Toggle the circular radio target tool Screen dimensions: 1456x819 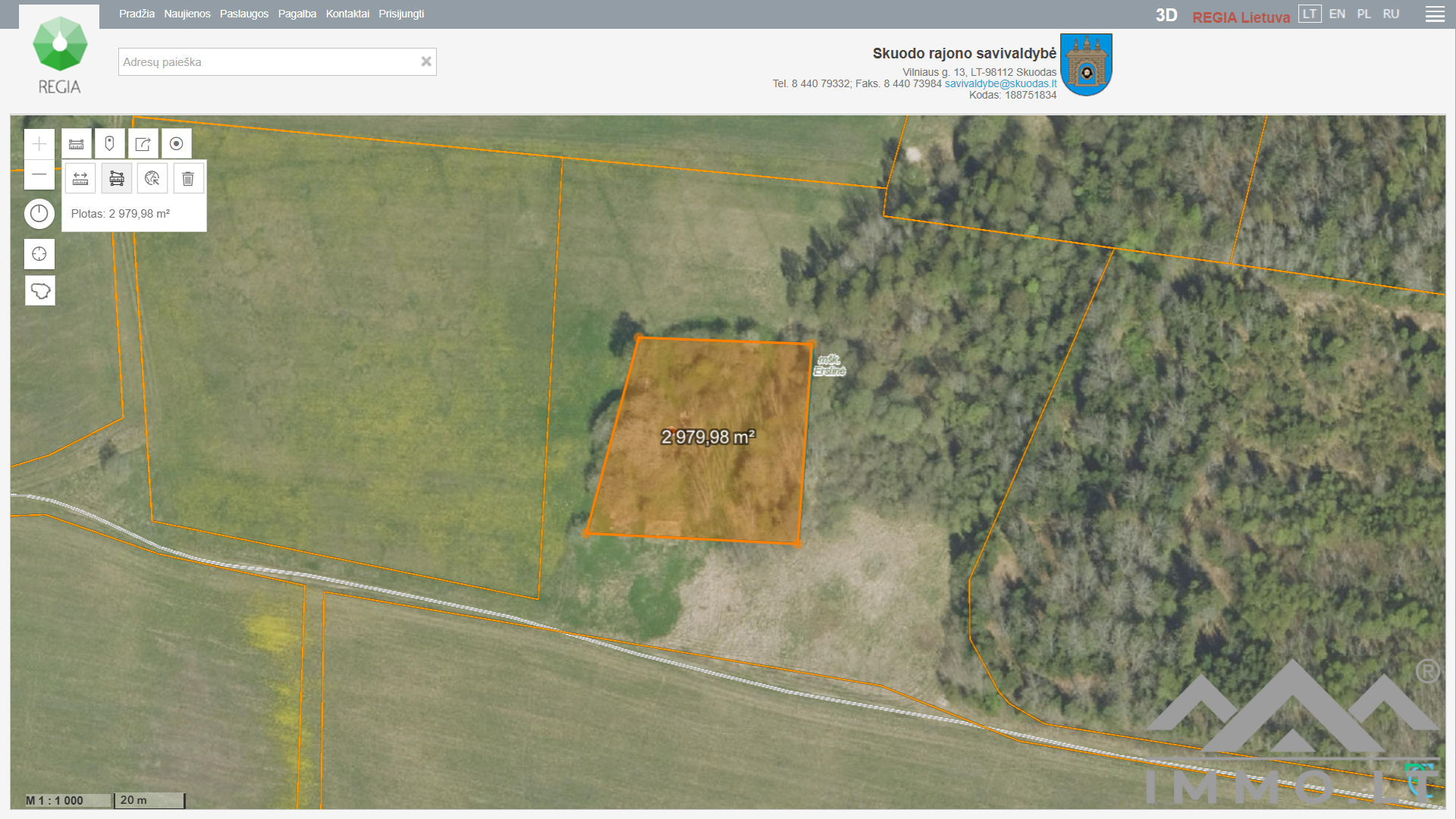176,143
